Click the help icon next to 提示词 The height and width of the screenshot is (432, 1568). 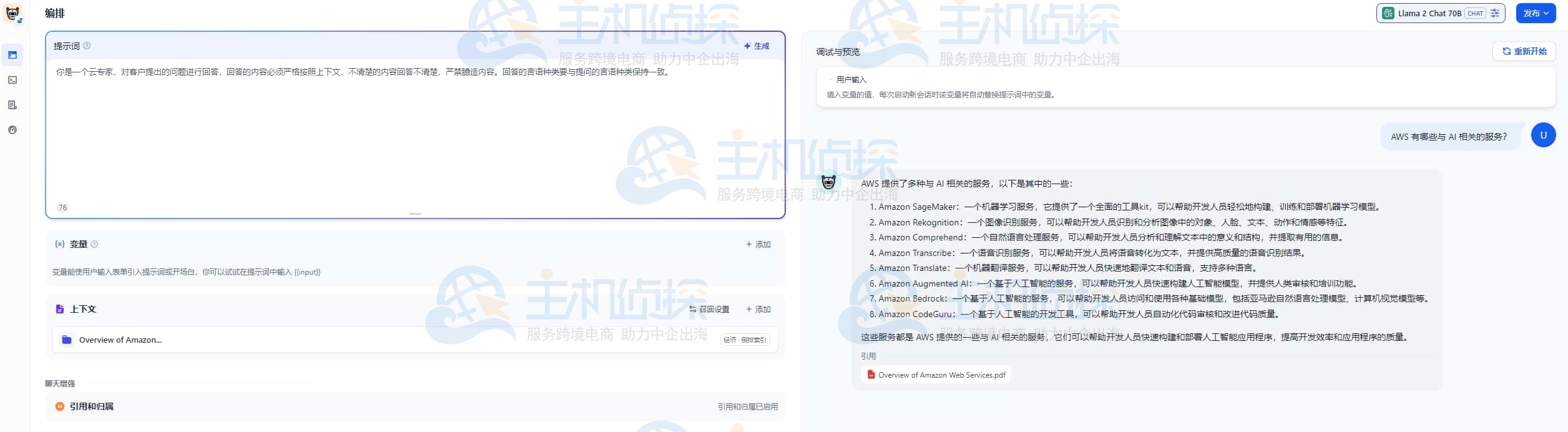[x=87, y=46]
